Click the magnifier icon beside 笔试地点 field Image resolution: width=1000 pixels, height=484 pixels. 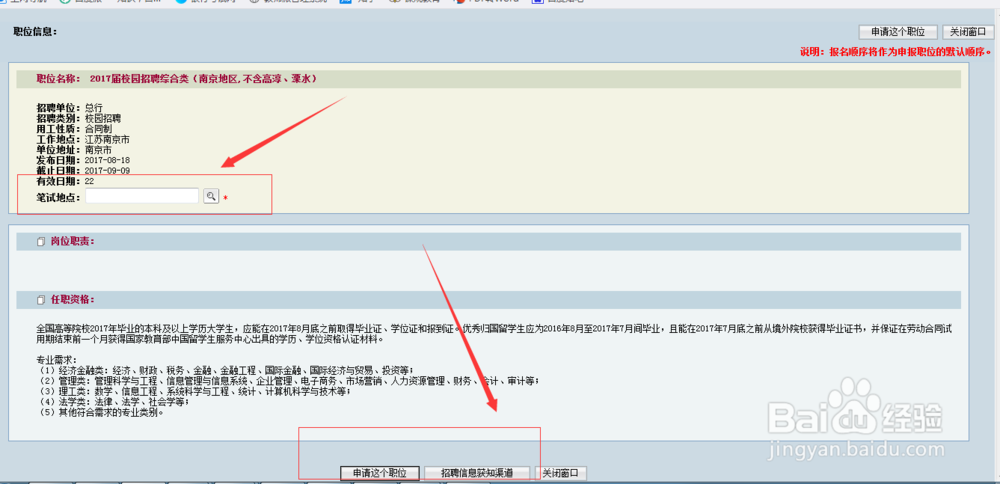(x=210, y=196)
